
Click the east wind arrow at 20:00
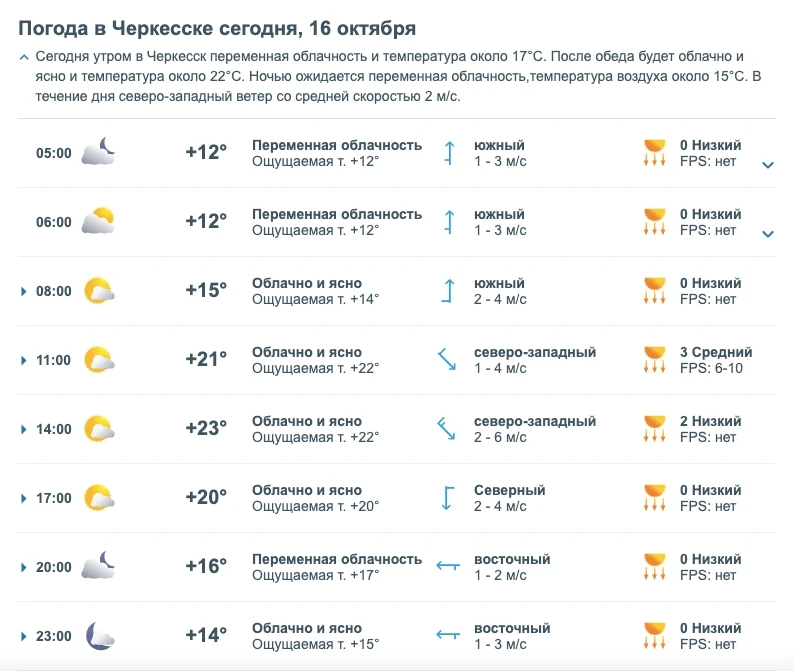click(448, 565)
